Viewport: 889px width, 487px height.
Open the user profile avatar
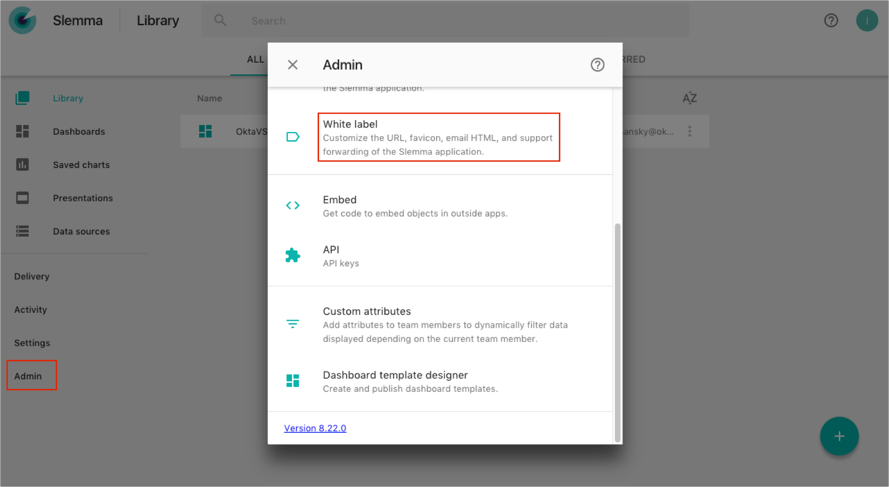[x=866, y=21]
